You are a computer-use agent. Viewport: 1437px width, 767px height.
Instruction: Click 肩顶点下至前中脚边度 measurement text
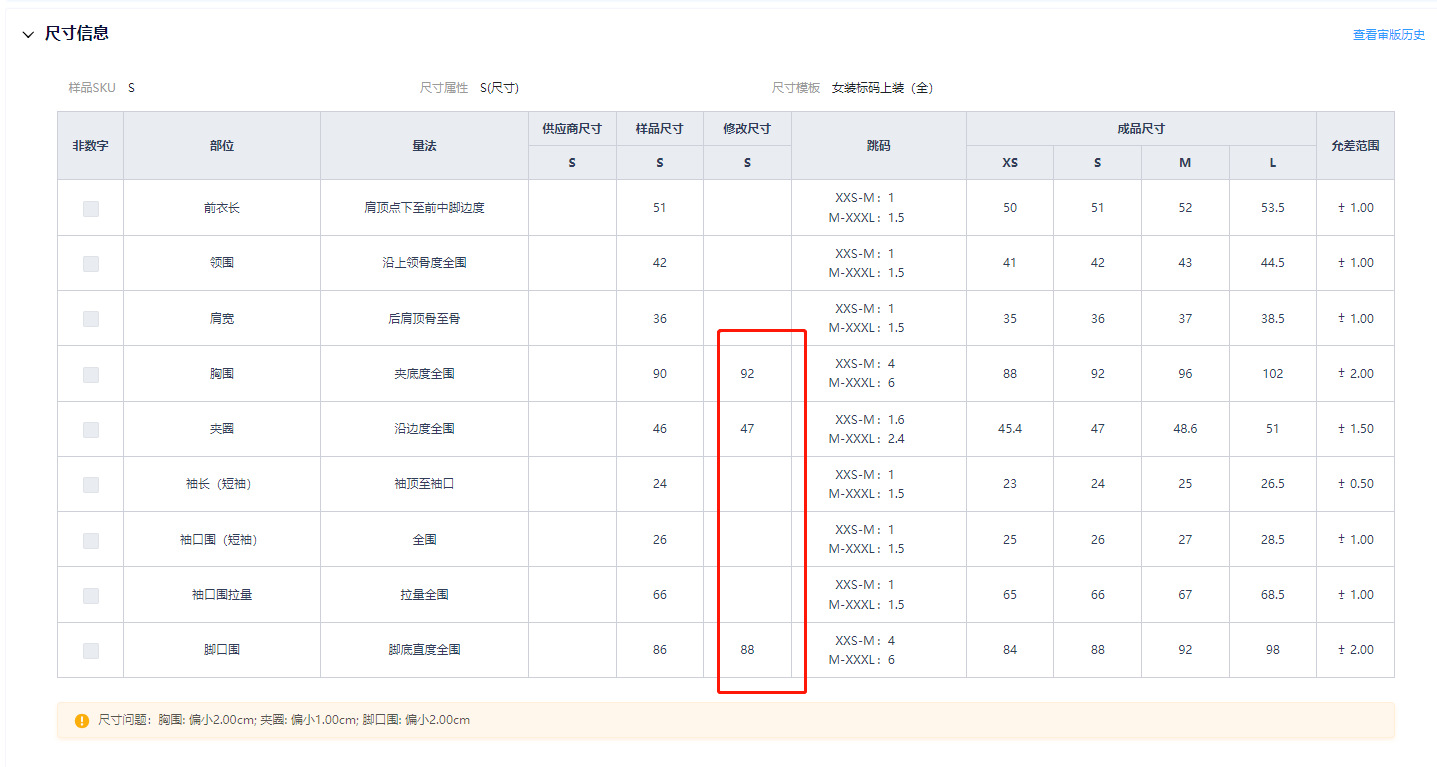(x=424, y=208)
